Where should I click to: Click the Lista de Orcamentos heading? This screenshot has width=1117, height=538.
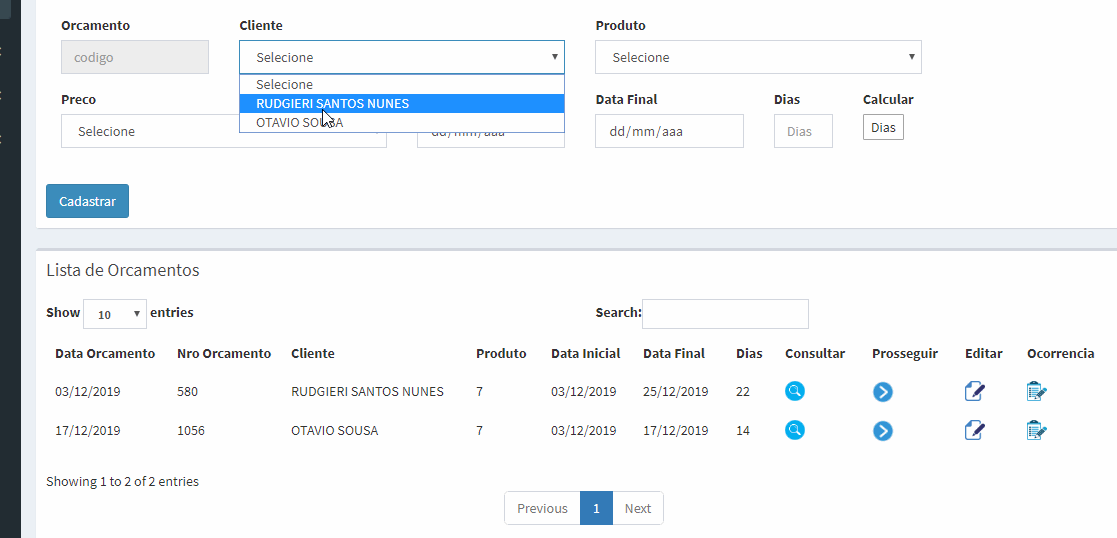123,270
